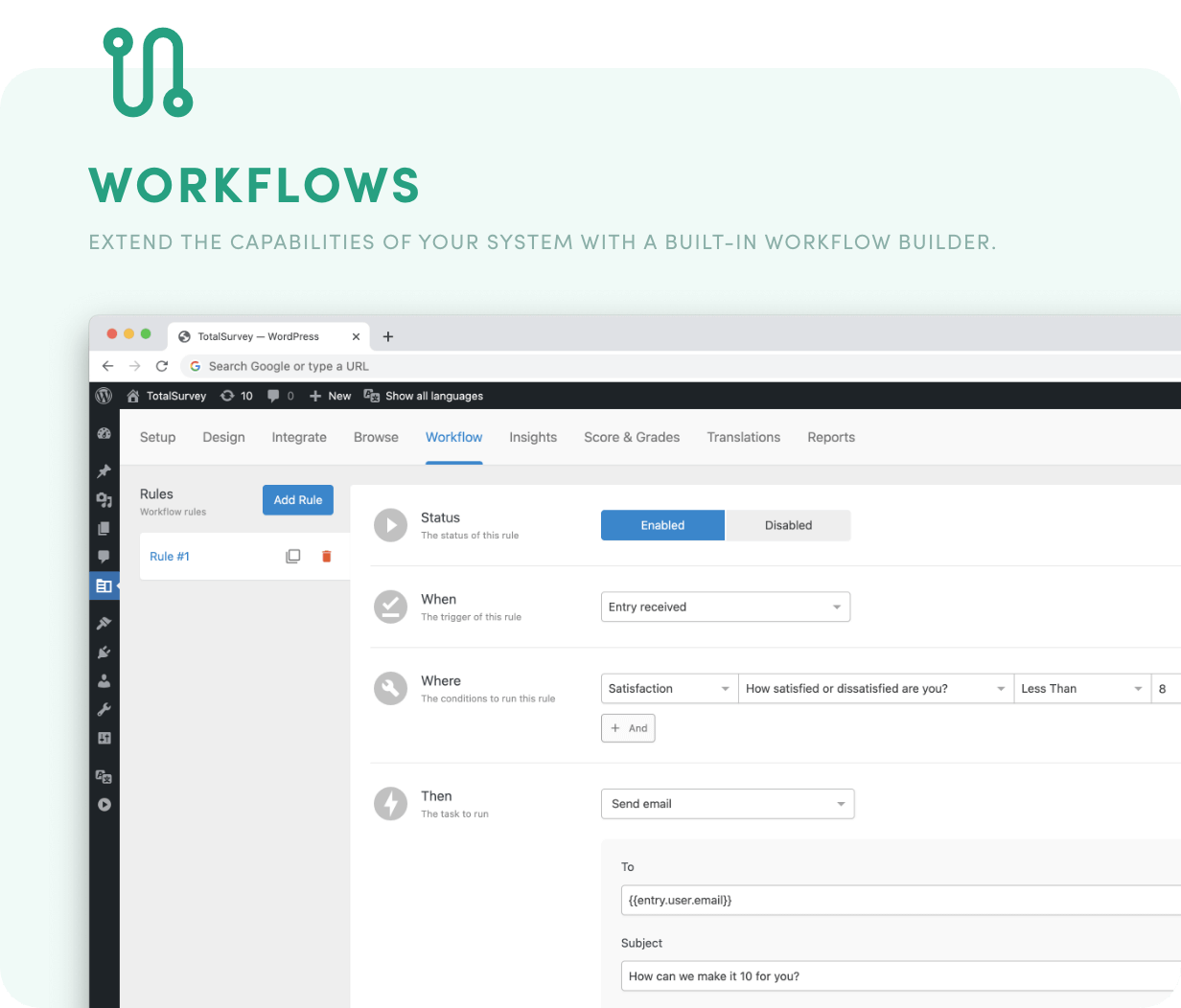Screen dimensions: 1181x1008
Task: Open the How satisfied or dissatisfied question dropdown
Action: click(x=876, y=688)
